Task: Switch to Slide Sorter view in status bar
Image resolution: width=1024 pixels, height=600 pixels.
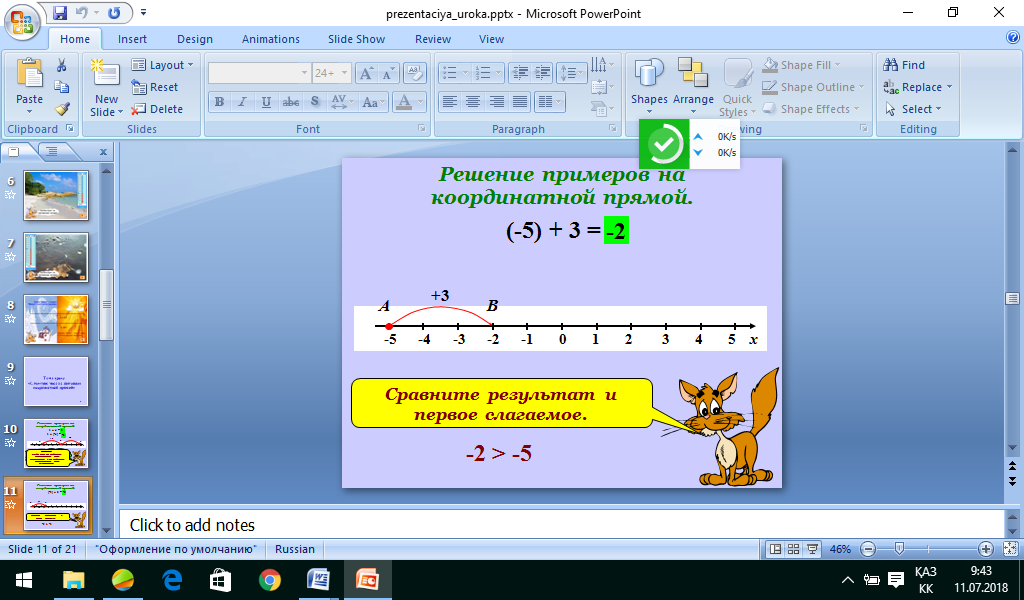Action: click(x=793, y=549)
